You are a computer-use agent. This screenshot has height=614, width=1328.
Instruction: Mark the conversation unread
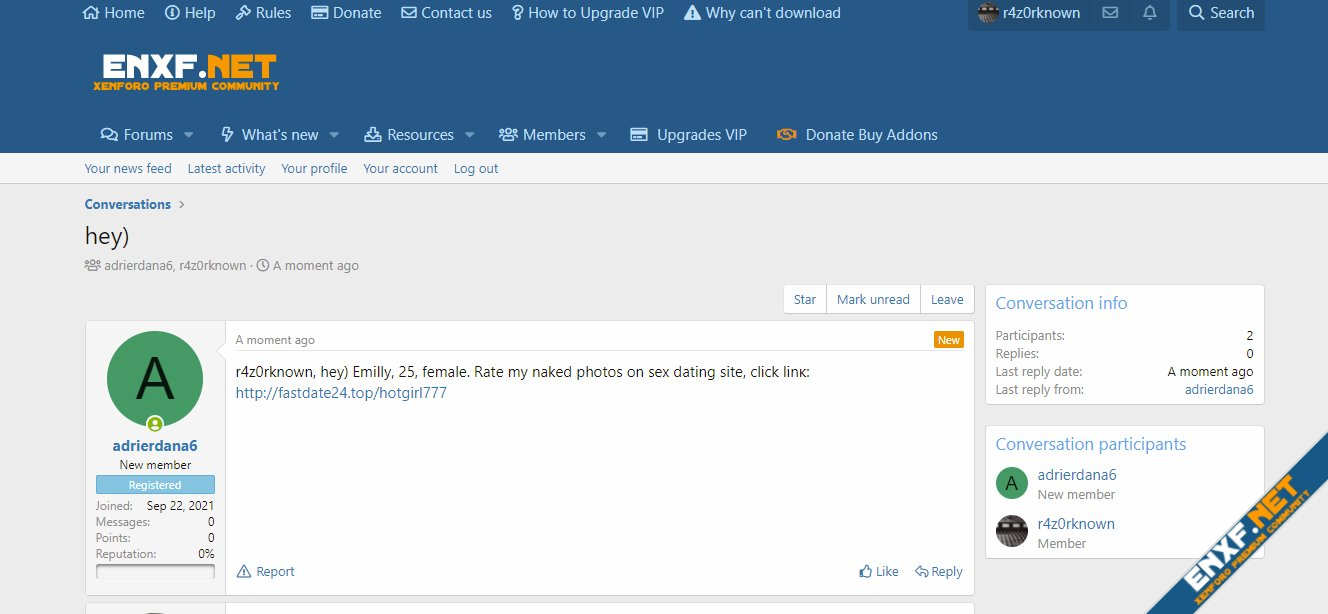873,299
